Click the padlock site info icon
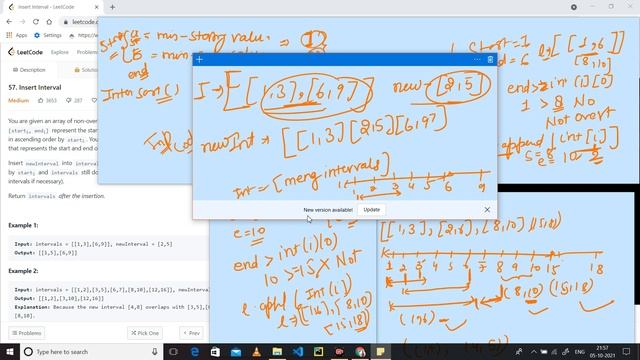Viewport: 640px width, 360px height. tap(66, 22)
